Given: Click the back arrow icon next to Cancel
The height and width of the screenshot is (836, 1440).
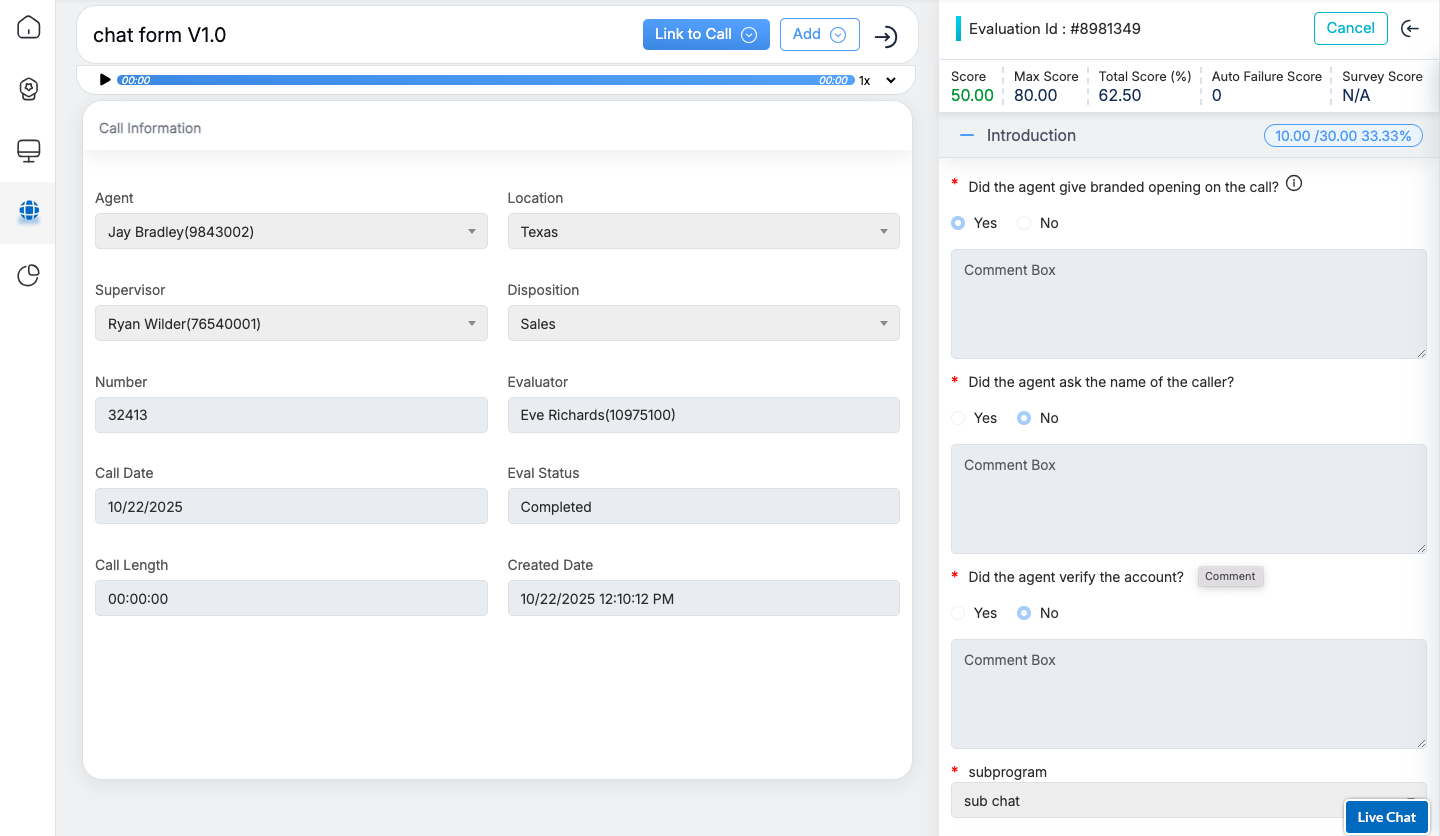Looking at the screenshot, I should (1410, 29).
